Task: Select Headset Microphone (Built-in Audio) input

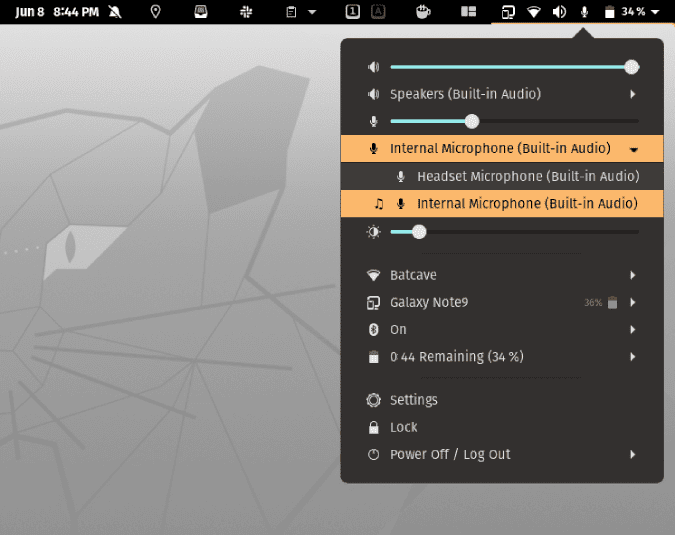Action: click(x=502, y=176)
